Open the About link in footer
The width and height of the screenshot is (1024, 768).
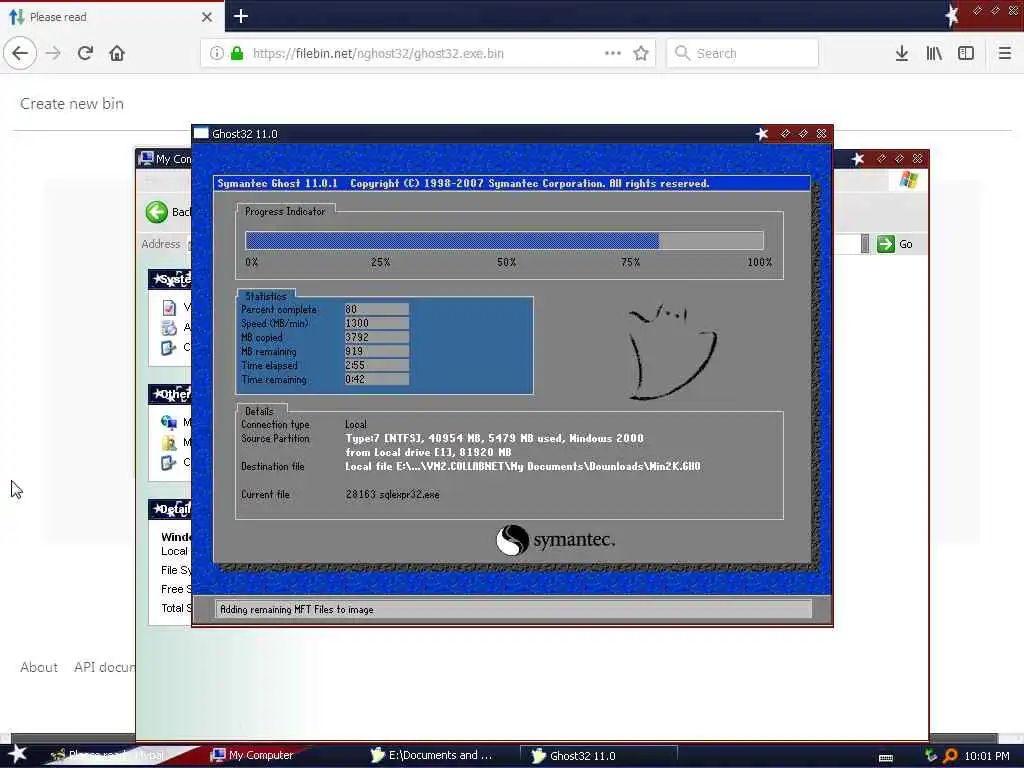click(x=39, y=667)
